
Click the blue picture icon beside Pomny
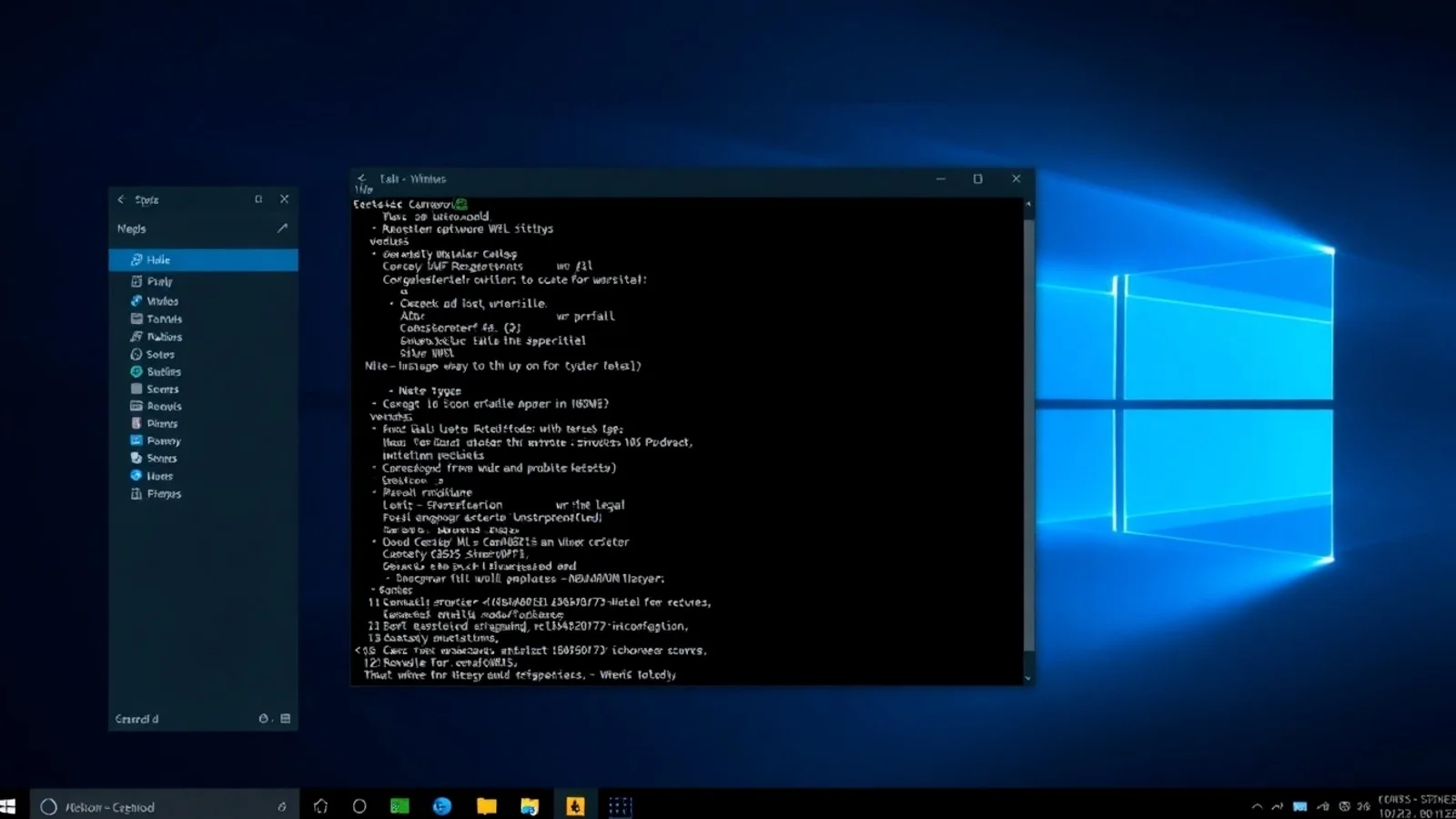tap(136, 440)
